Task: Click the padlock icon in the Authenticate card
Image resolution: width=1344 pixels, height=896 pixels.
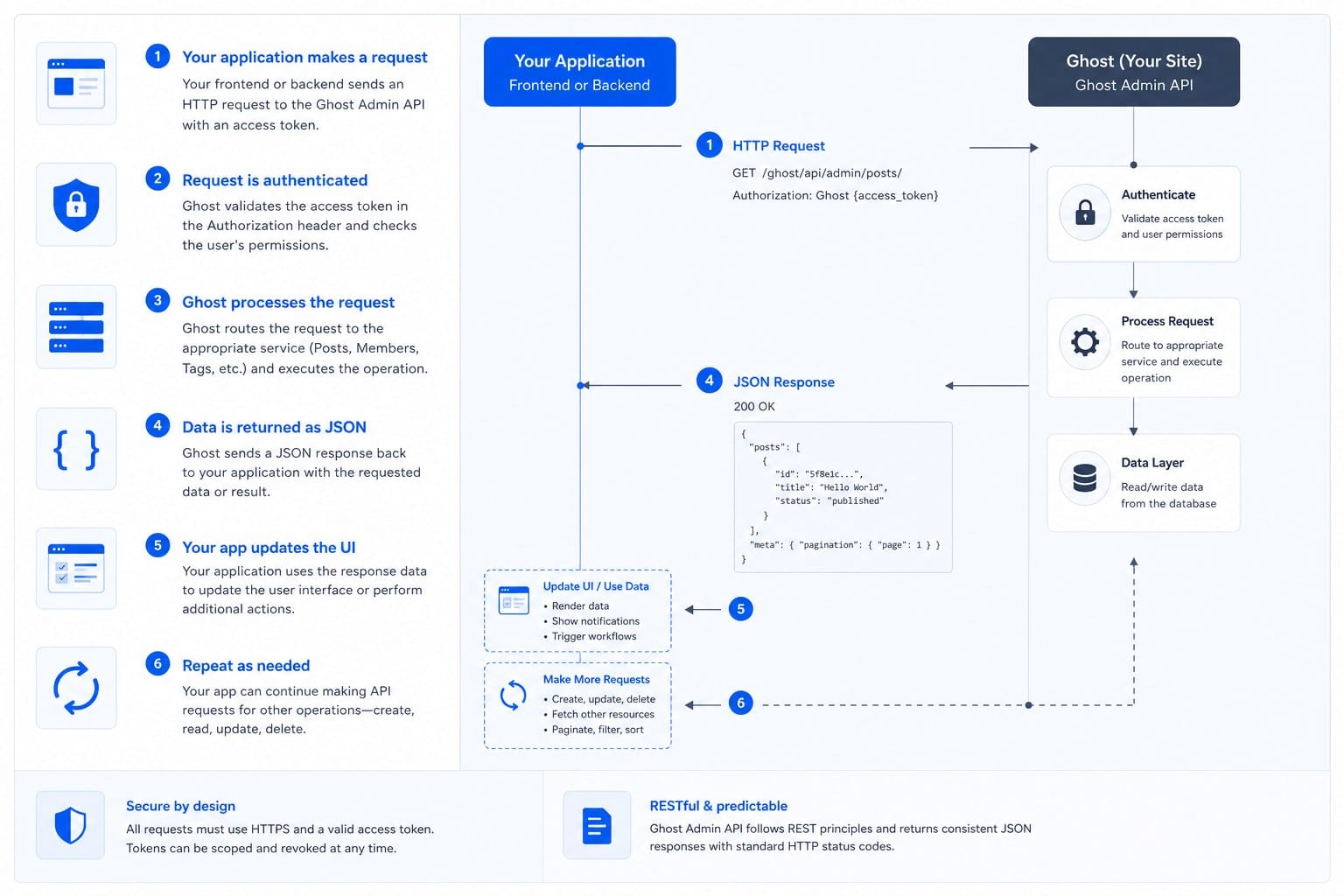Action: [x=1085, y=213]
